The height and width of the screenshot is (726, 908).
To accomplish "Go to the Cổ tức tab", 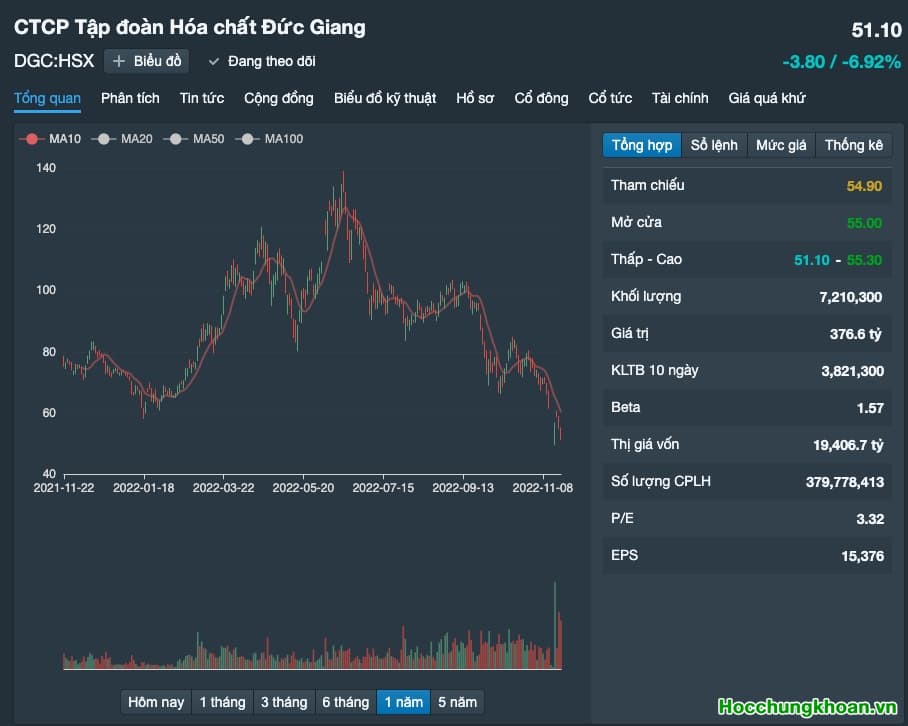I will [x=610, y=98].
